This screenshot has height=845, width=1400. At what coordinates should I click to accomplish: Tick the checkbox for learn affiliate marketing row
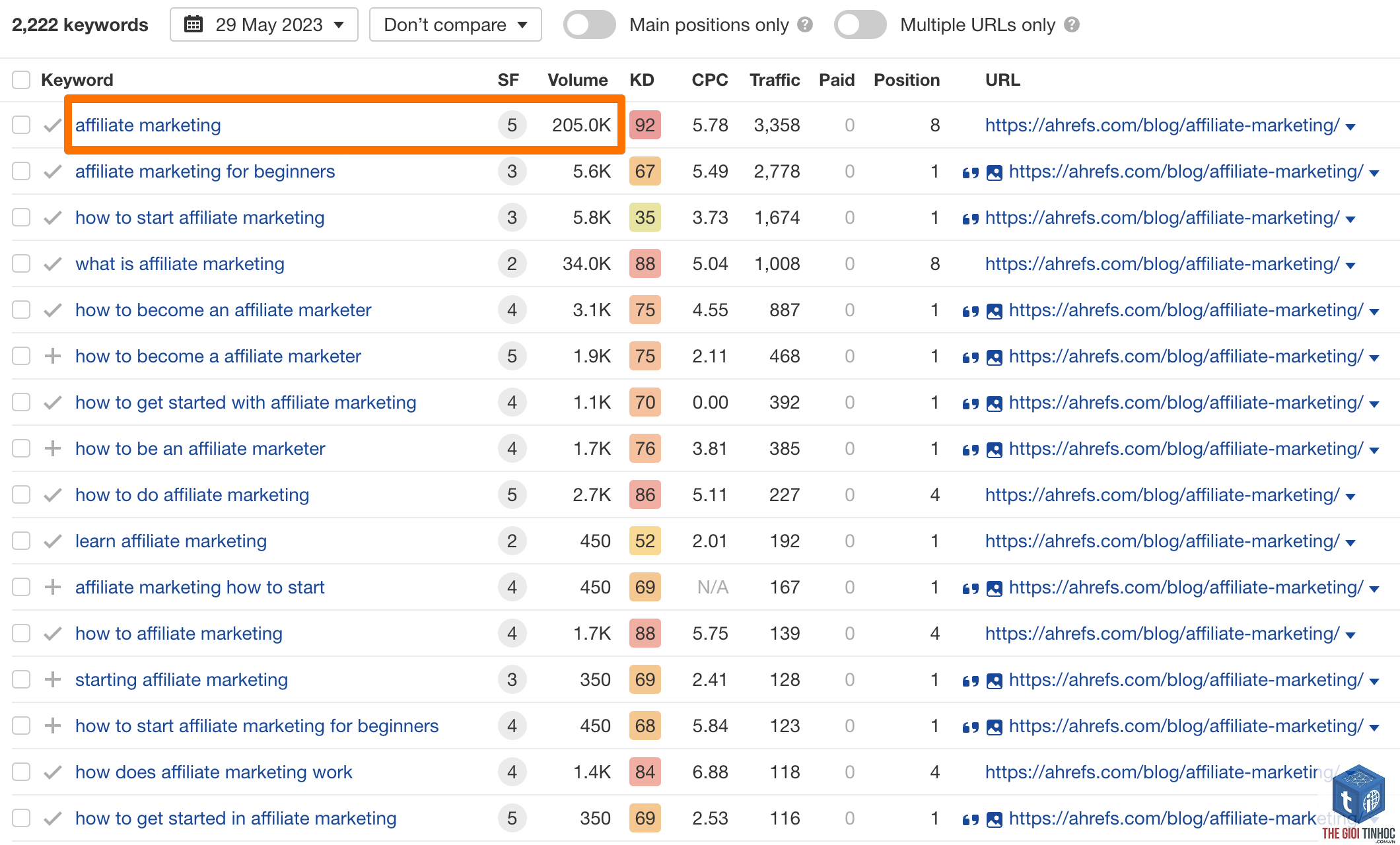(x=21, y=541)
